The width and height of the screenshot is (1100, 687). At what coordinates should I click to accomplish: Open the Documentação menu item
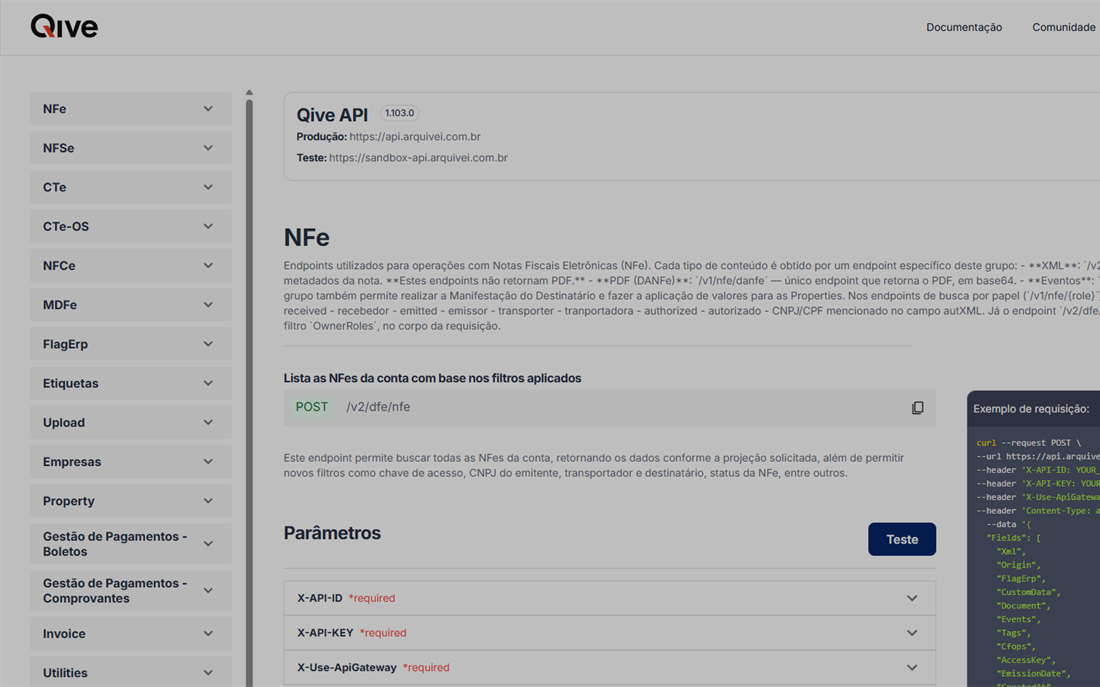click(x=964, y=27)
